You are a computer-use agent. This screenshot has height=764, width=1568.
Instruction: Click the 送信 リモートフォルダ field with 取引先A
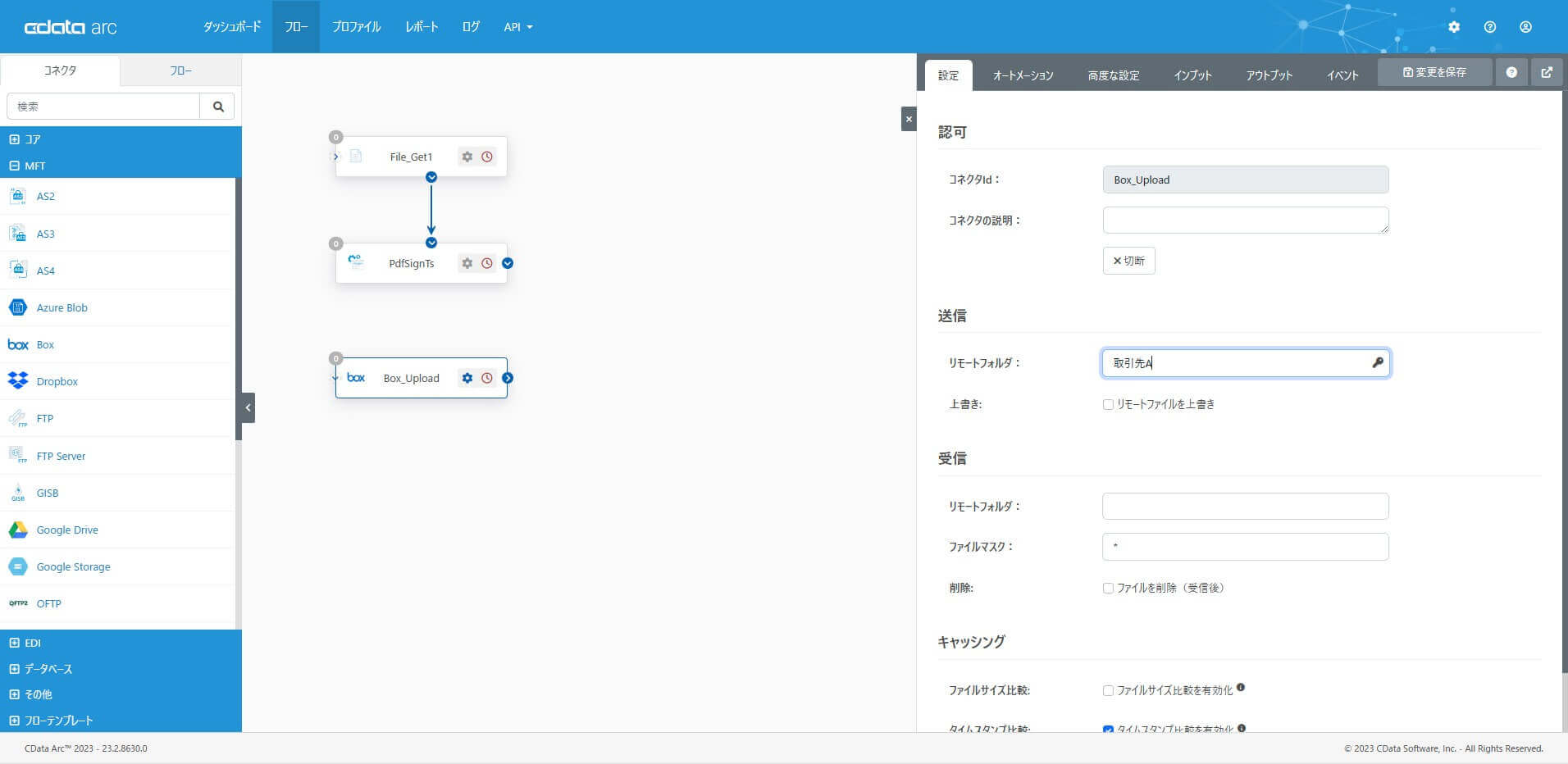(1246, 363)
